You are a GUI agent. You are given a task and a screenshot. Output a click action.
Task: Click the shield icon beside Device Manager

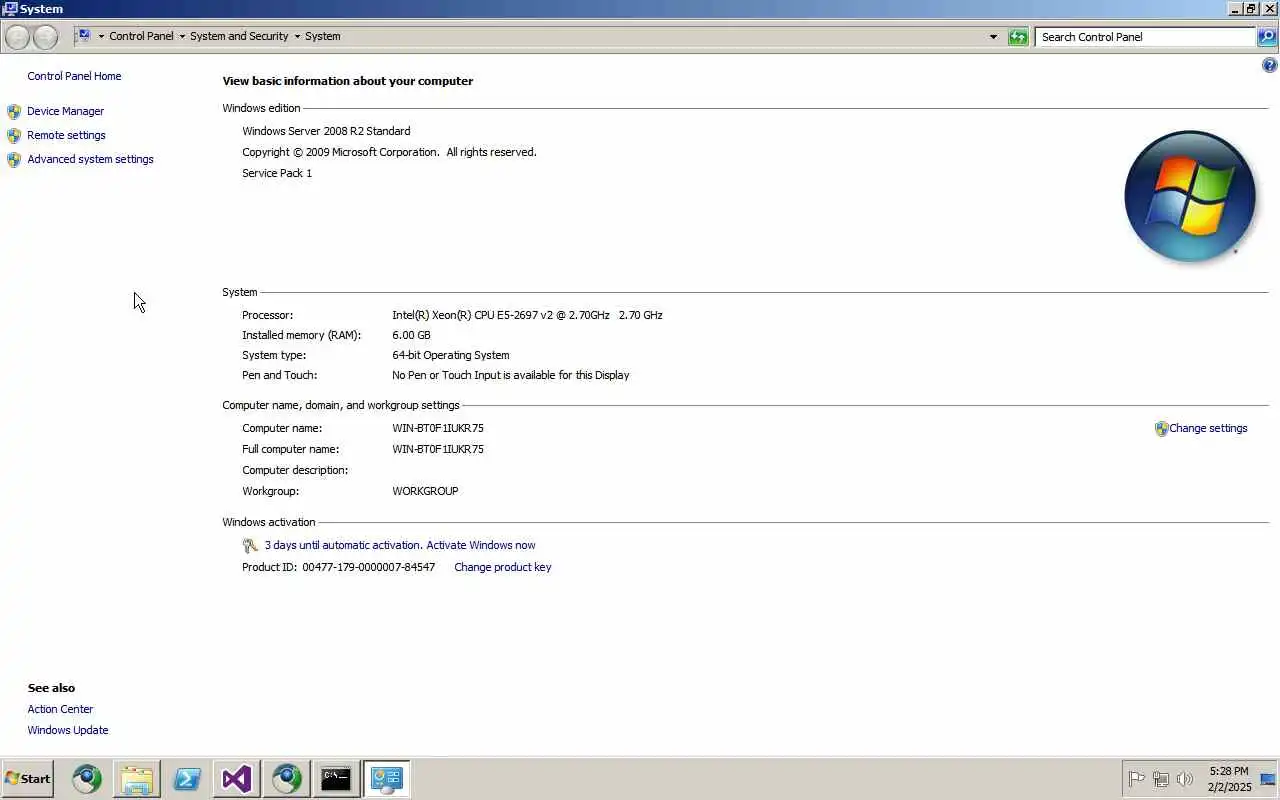[14, 111]
